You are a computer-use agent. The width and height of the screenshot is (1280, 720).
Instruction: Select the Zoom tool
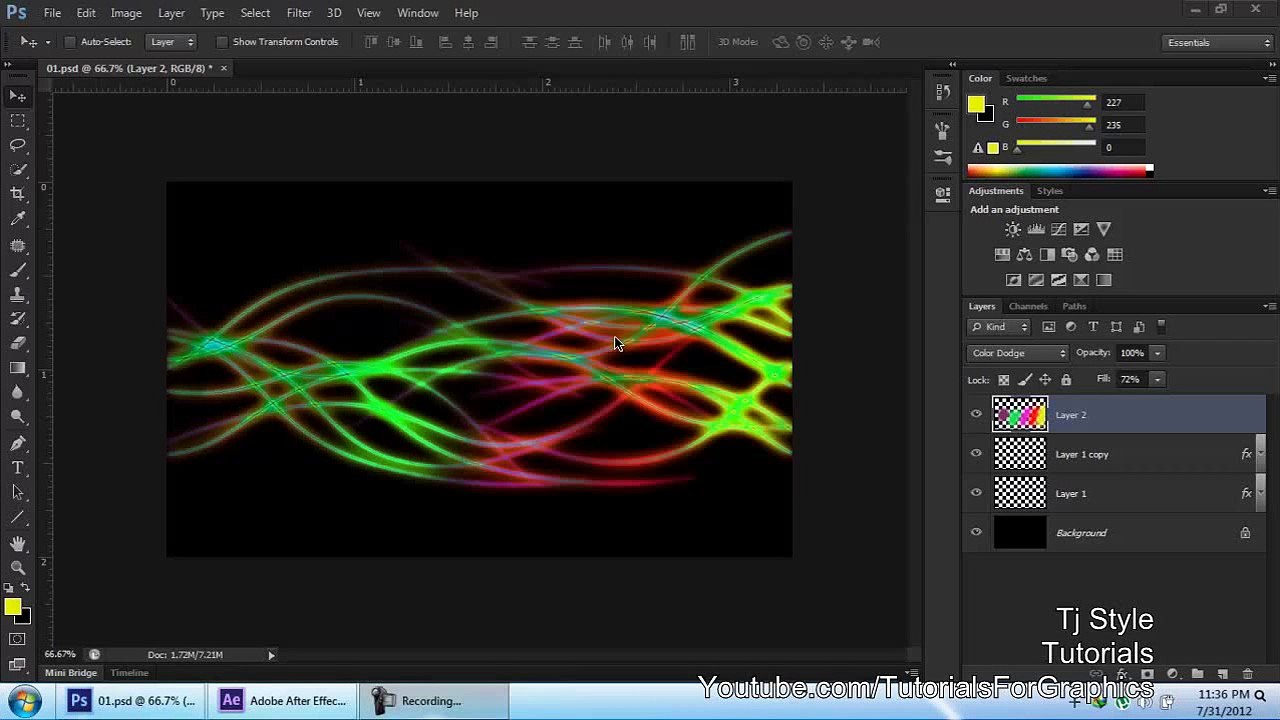[x=18, y=567]
